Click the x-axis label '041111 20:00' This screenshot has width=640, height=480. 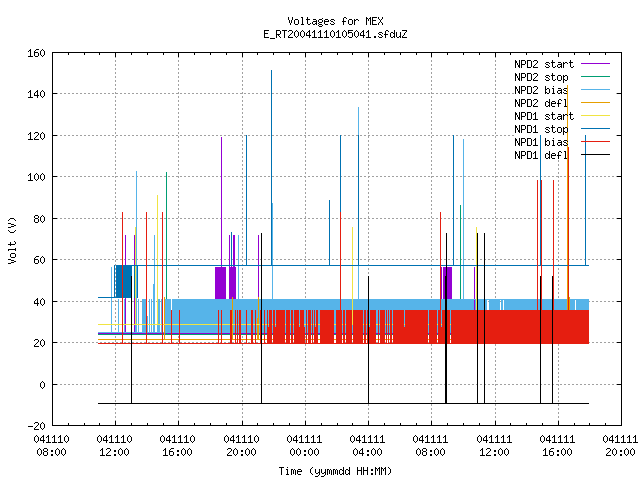[x=620, y=446]
